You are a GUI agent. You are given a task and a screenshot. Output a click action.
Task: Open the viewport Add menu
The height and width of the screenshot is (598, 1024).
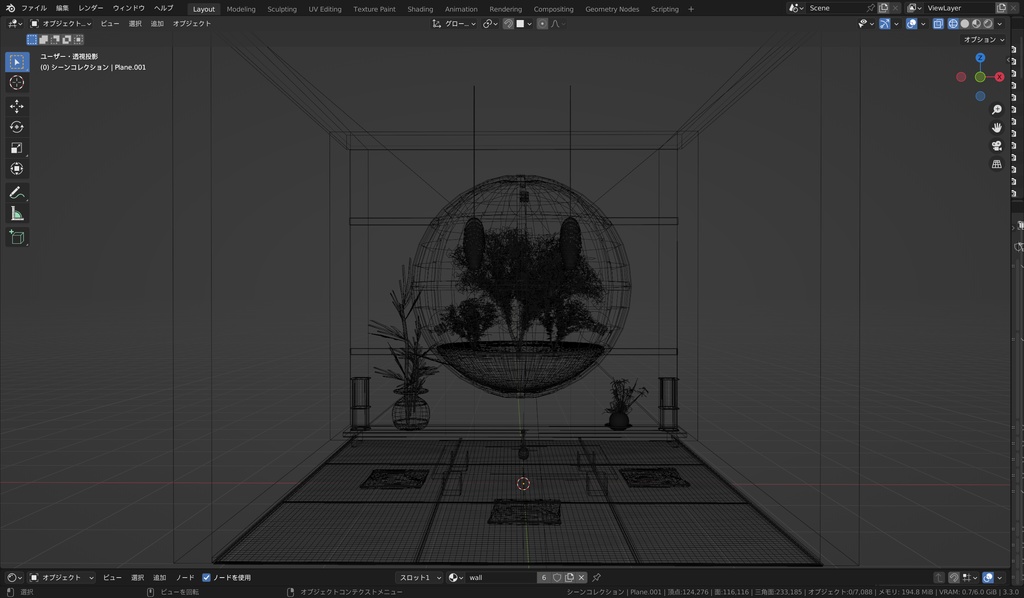pos(157,24)
